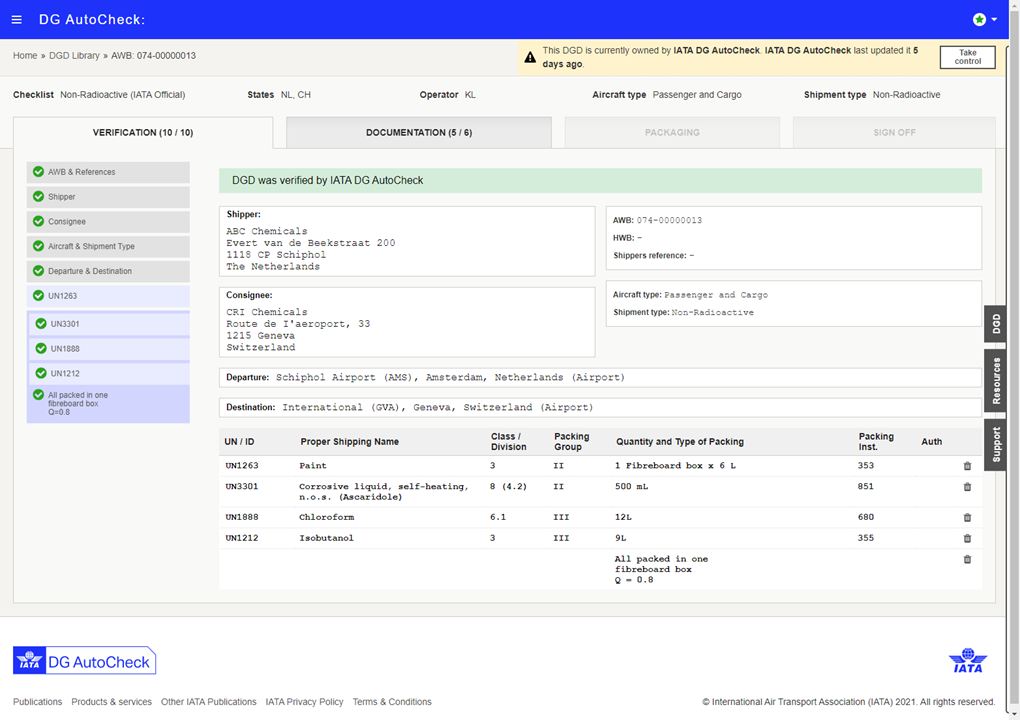Select Departure & Destination item
The image size is (1020, 720).
coord(108,271)
